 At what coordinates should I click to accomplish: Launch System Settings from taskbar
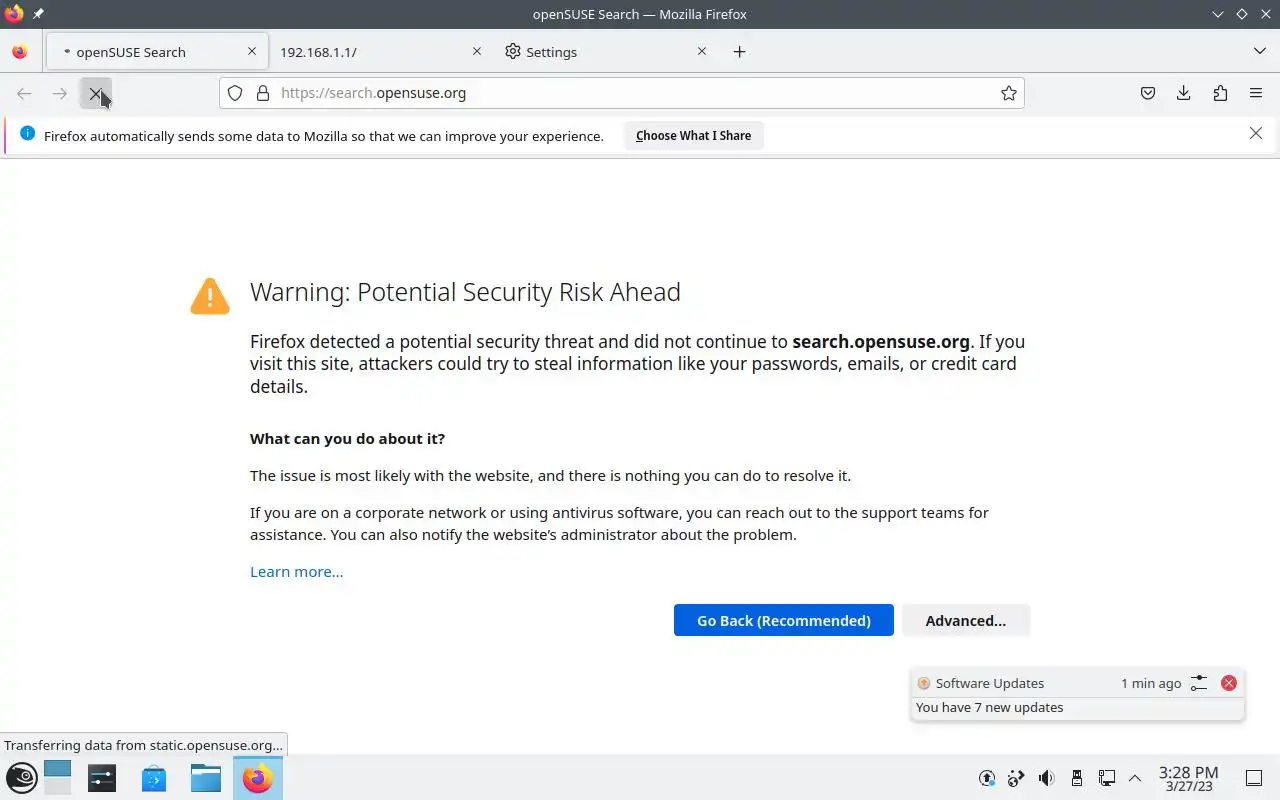coord(102,778)
